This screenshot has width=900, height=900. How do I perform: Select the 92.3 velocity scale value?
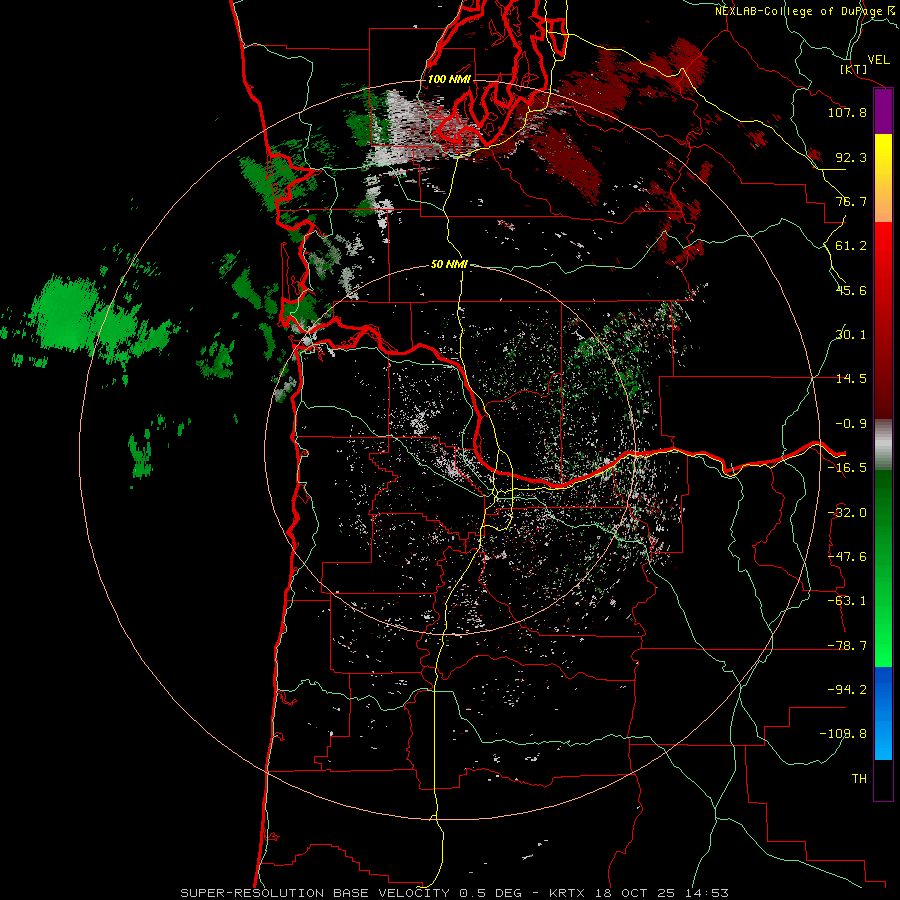click(851, 157)
